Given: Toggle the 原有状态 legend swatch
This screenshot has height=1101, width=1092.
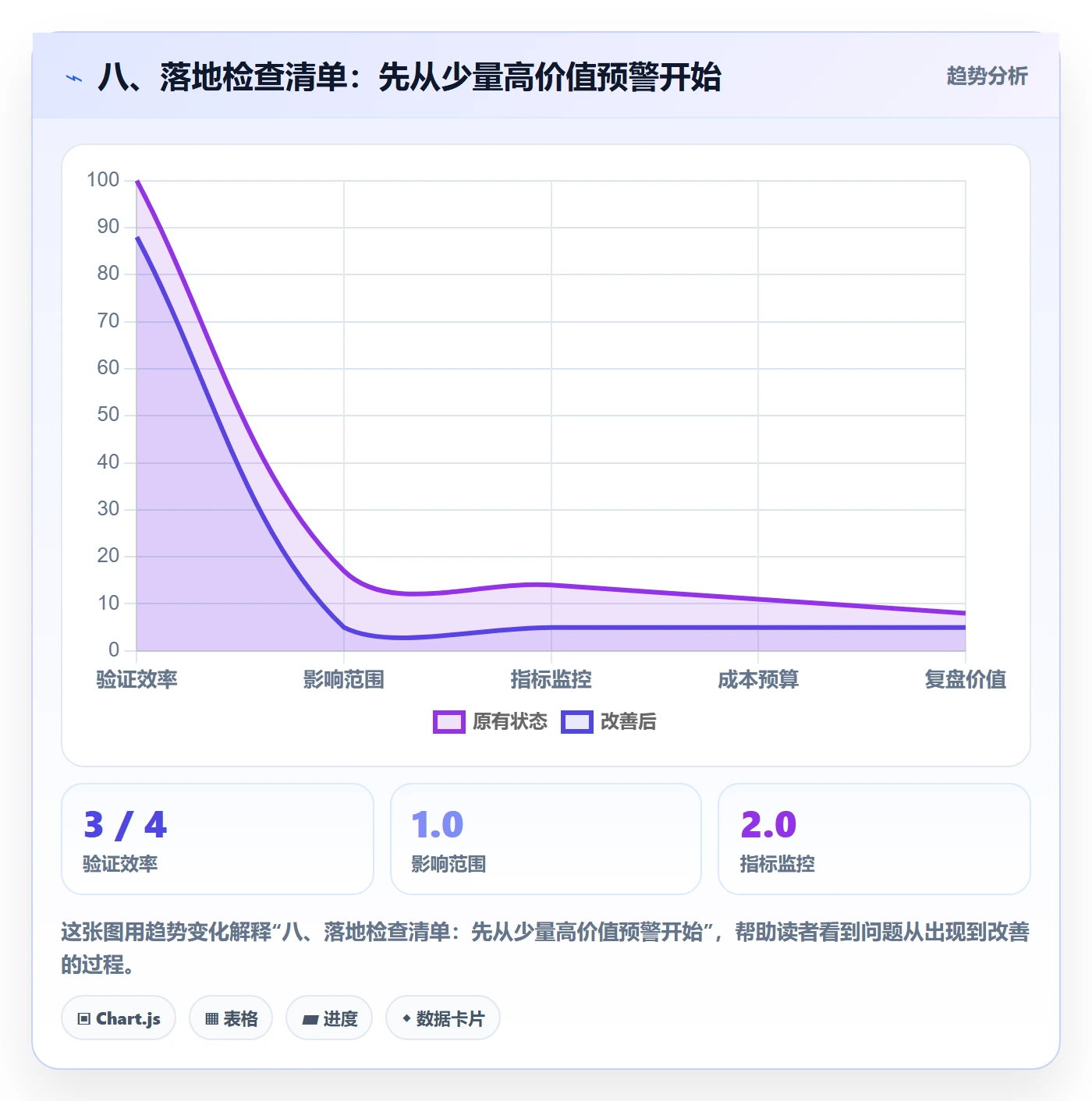Looking at the screenshot, I should [449, 722].
